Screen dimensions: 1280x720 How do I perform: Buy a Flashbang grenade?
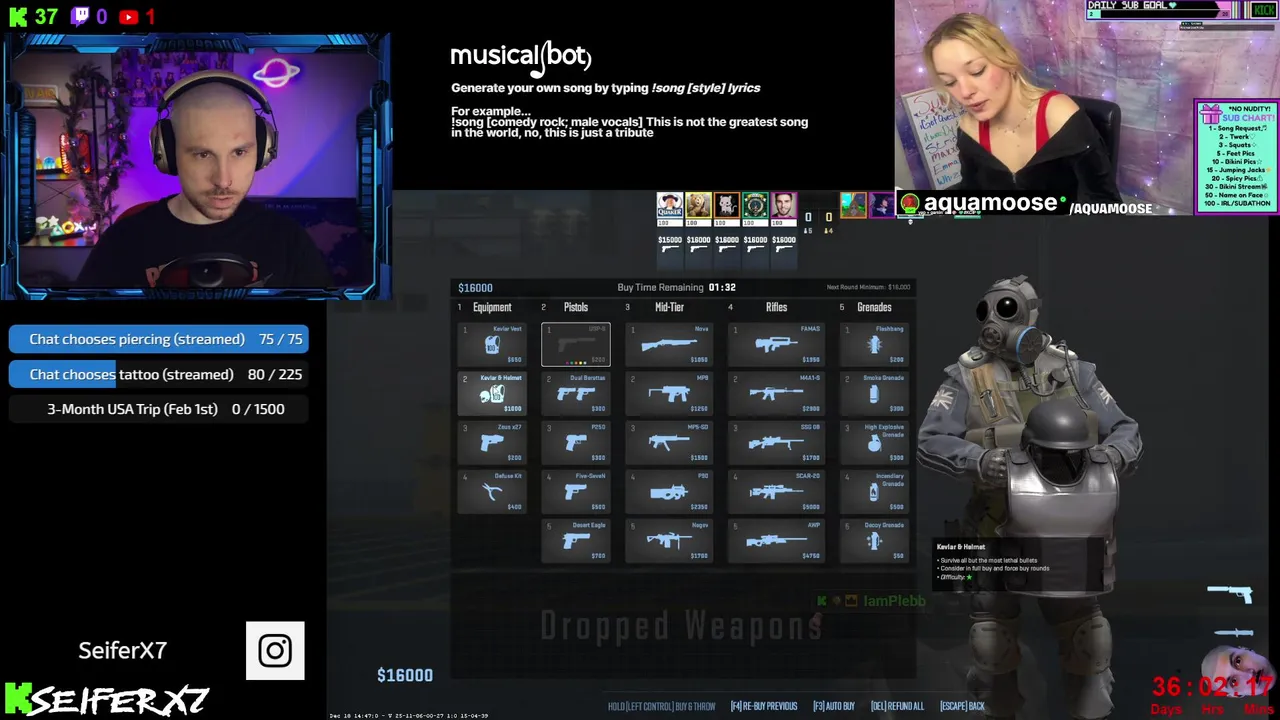(874, 344)
